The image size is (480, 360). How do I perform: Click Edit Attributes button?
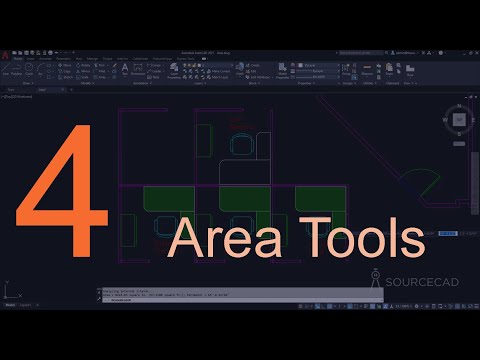258,77
